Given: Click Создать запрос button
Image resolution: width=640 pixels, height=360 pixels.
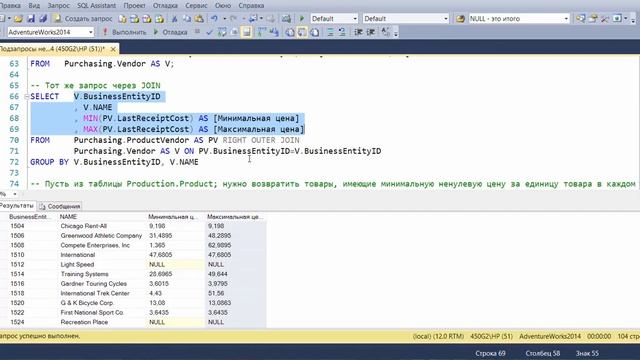Looking at the screenshot, I should [x=83, y=19].
